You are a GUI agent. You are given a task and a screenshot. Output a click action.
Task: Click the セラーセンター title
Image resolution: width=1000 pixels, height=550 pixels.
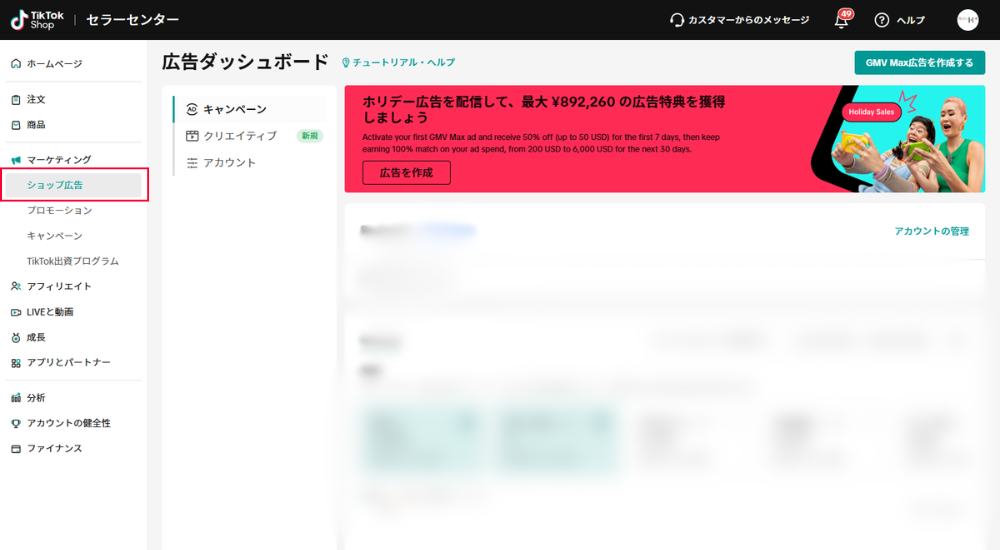click(133, 20)
